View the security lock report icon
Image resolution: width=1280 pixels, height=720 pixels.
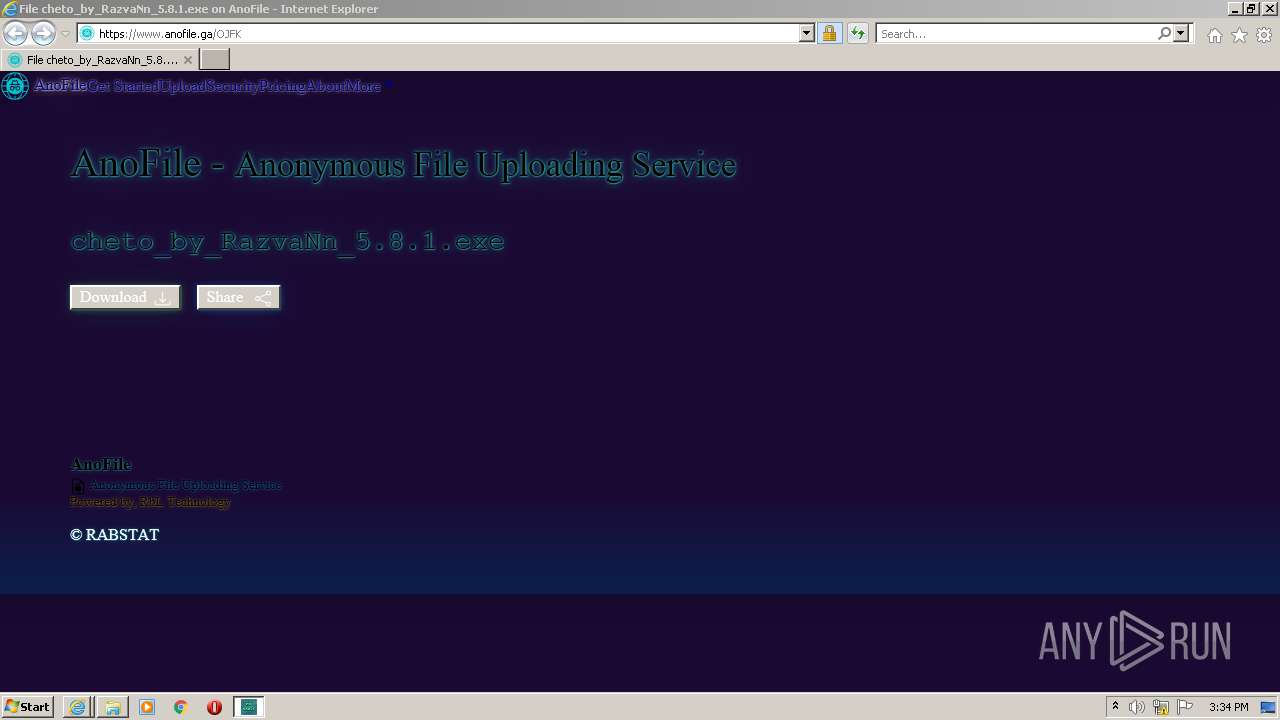coord(829,33)
